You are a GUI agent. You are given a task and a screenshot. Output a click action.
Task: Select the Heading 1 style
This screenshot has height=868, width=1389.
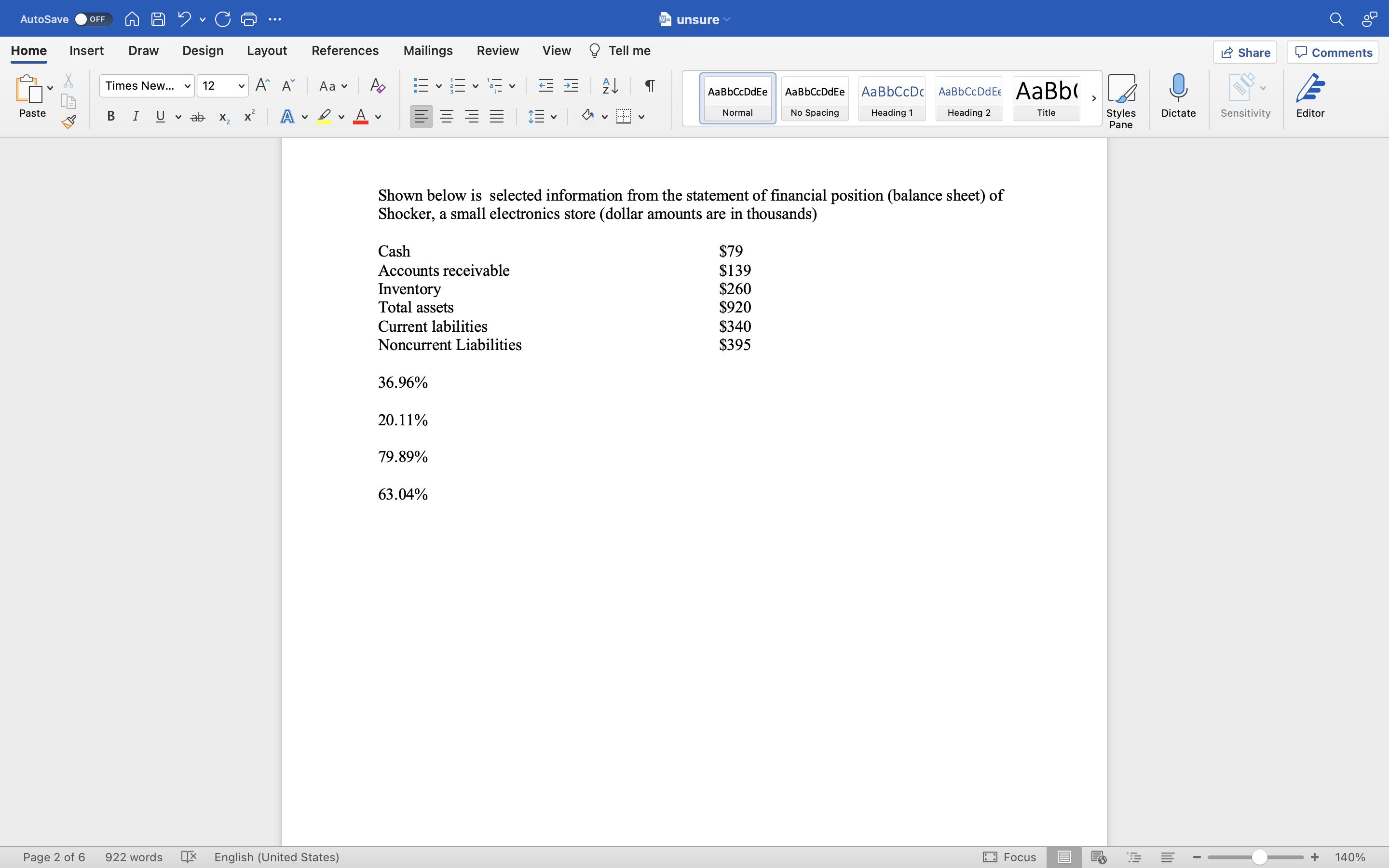891,98
